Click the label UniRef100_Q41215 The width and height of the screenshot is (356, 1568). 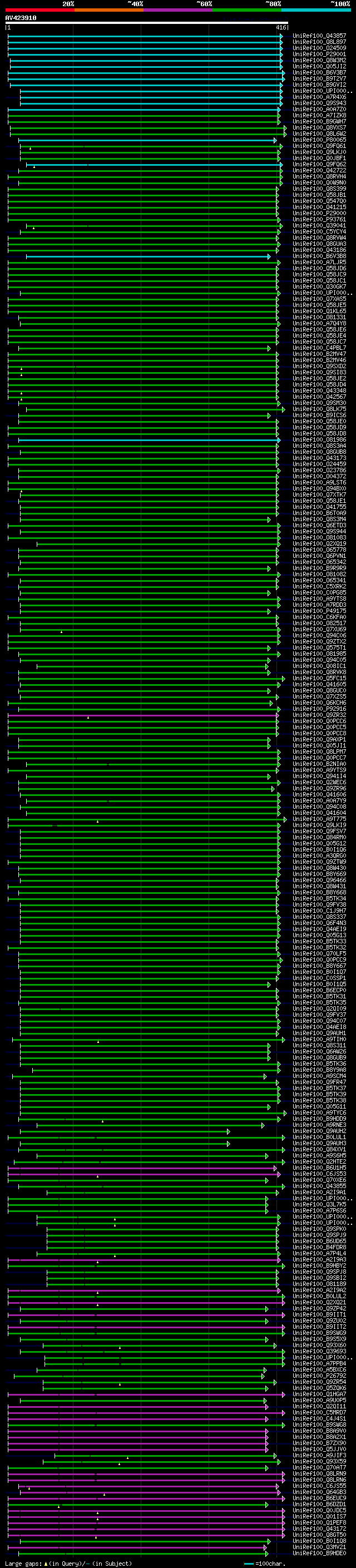pos(319,207)
